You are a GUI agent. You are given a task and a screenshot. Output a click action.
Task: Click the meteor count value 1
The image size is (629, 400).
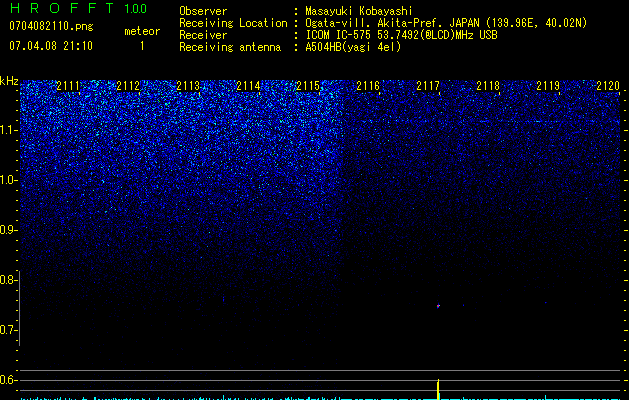tap(142, 46)
